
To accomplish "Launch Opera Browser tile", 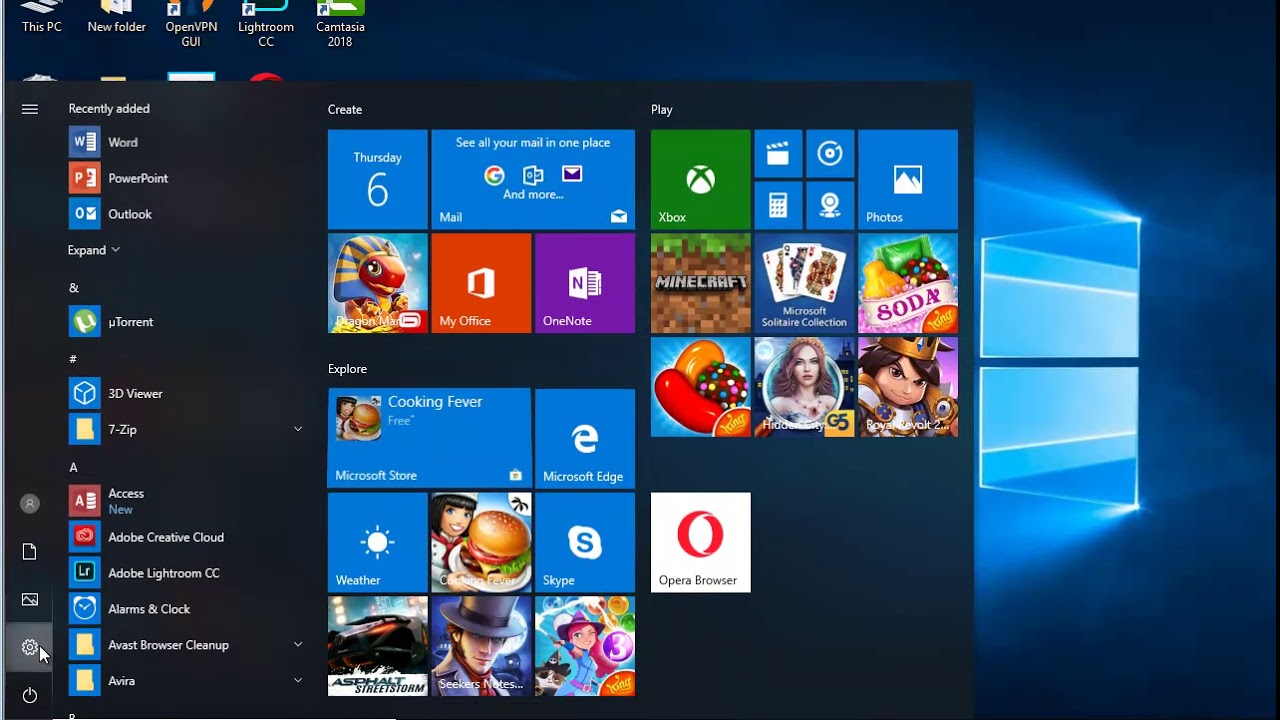I will coord(700,542).
